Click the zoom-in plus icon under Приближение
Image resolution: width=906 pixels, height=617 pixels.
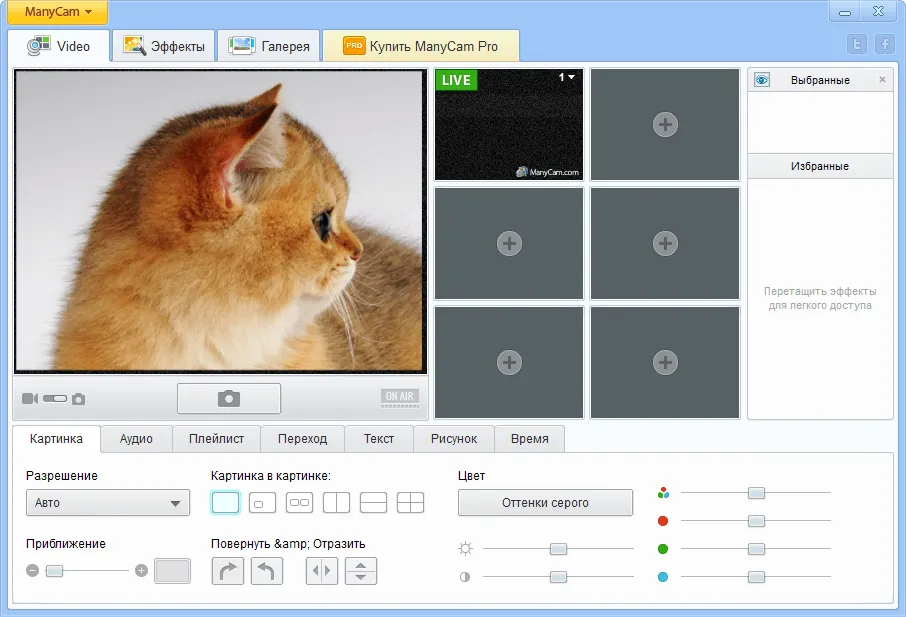click(142, 571)
